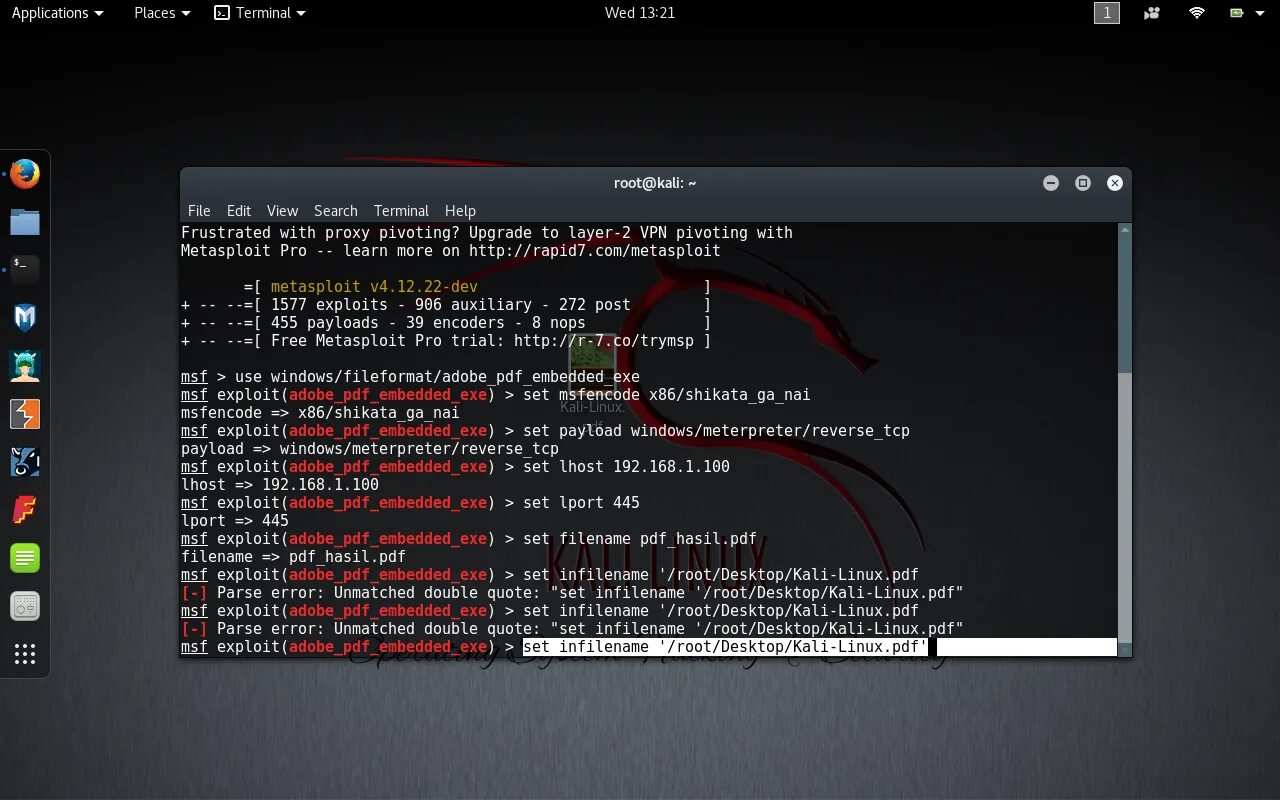
Task: Click 'Frustrated with proxy pivoting?' banner text
Action: pos(320,233)
